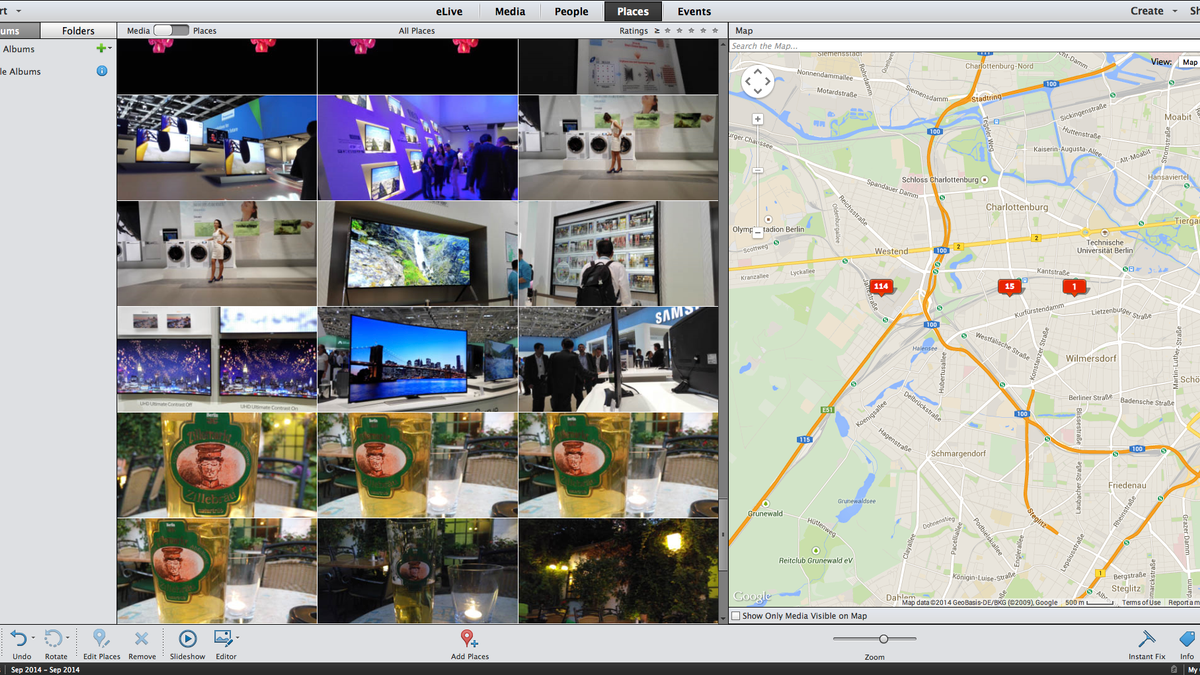This screenshot has height=675, width=1200.
Task: Adjust the thumbnail Zoom slider
Action: point(875,638)
